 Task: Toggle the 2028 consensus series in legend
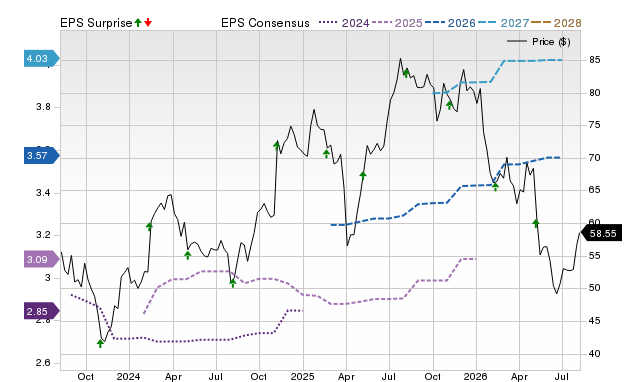coord(567,23)
